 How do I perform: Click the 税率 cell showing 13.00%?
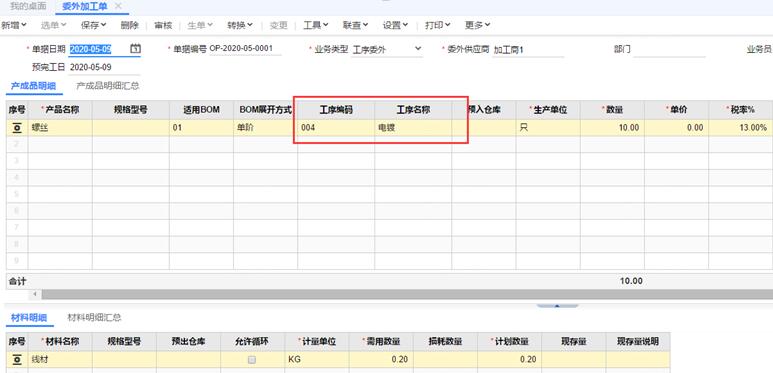(x=741, y=128)
